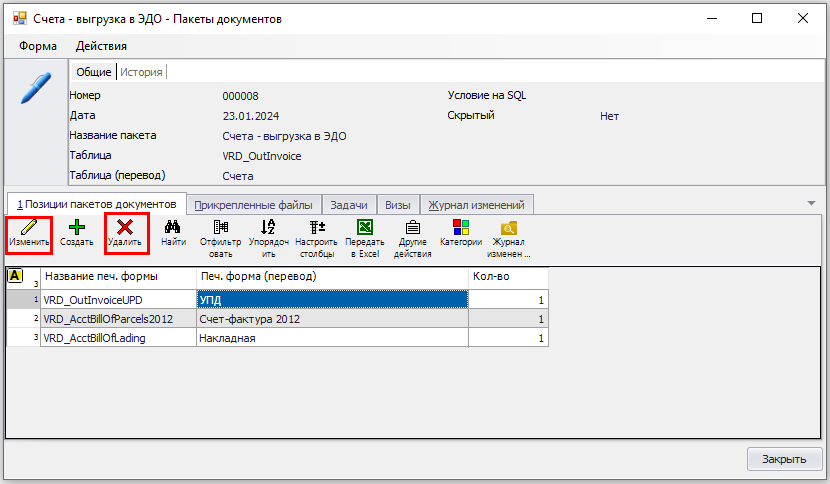
Task: Export using Передать в Excel icon
Action: click(x=365, y=228)
